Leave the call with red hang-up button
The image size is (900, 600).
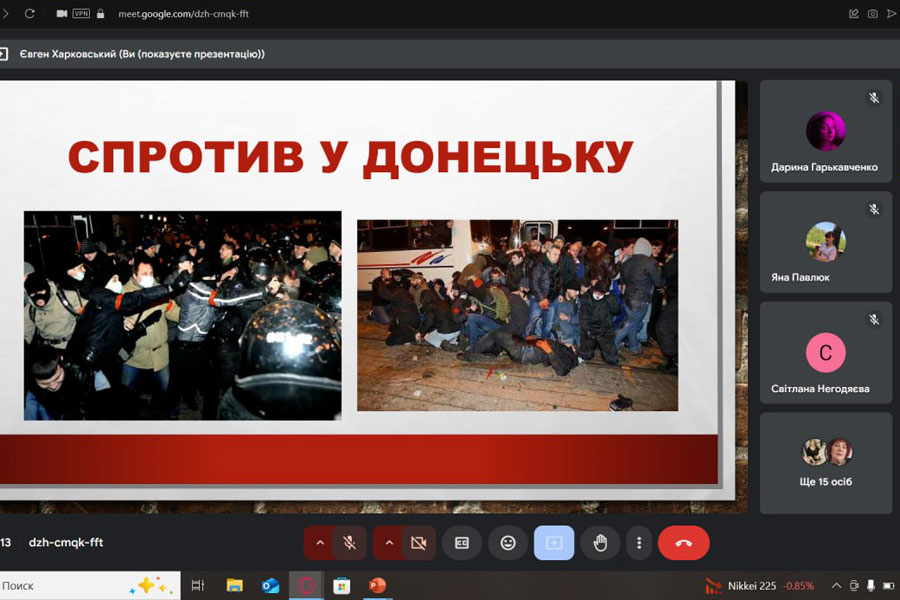point(684,543)
